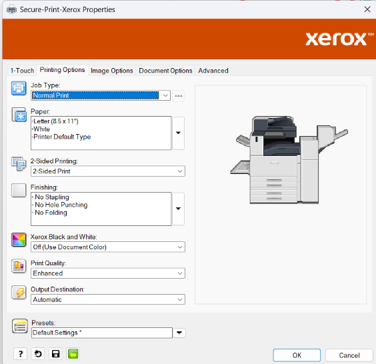Click the 'Printer Default Type' text
Image resolution: width=376 pixels, height=364 pixels.
click(x=62, y=137)
